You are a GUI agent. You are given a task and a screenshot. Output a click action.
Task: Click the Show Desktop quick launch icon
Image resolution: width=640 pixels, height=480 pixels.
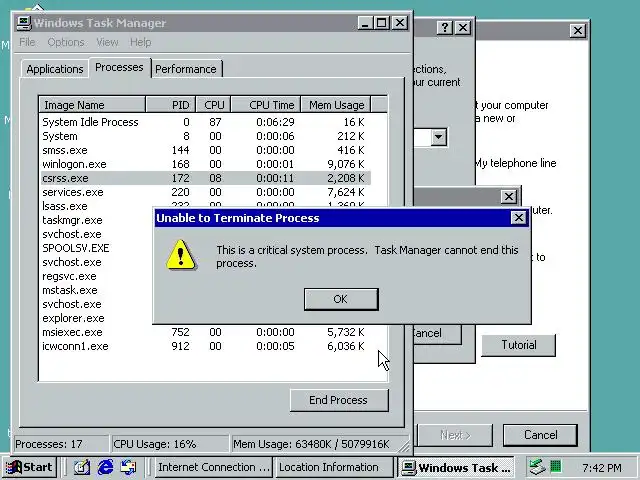pyautogui.click(x=82, y=467)
